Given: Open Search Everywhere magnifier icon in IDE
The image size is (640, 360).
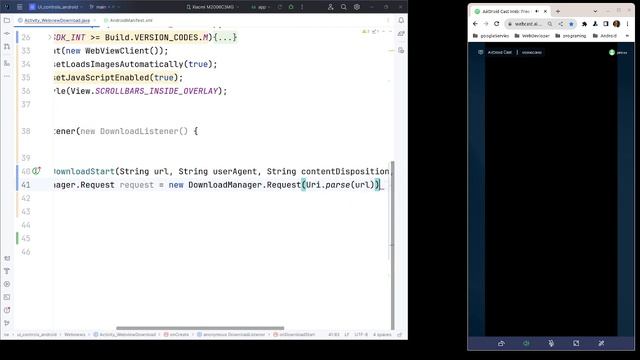Looking at the screenshot, I should [x=344, y=7].
